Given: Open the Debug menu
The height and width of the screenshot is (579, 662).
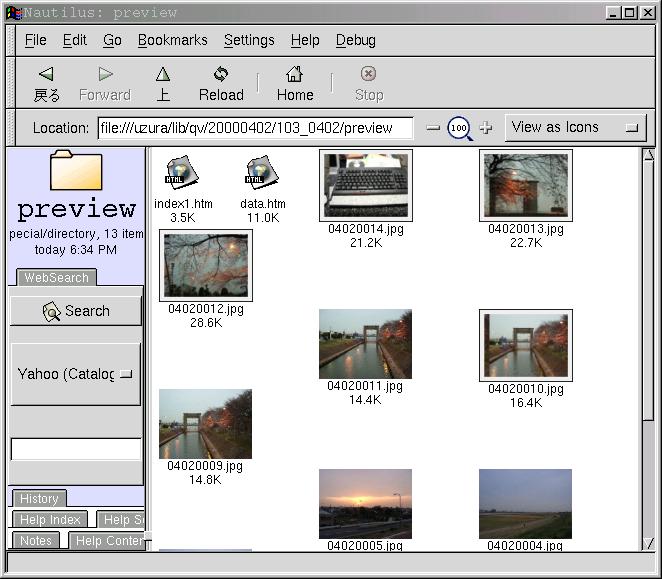Looking at the screenshot, I should [x=355, y=40].
